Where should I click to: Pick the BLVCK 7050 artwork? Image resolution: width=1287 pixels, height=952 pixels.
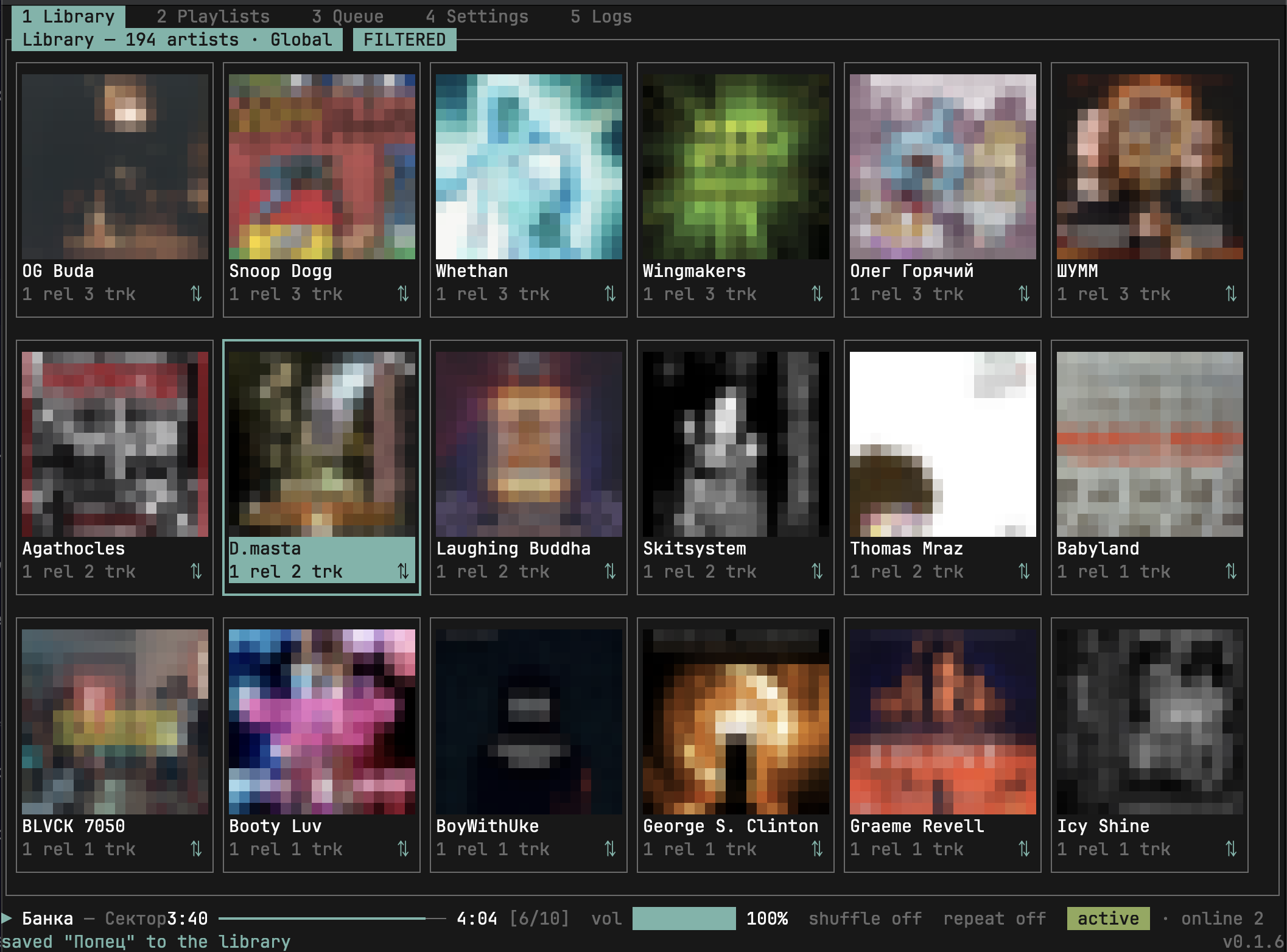115,722
